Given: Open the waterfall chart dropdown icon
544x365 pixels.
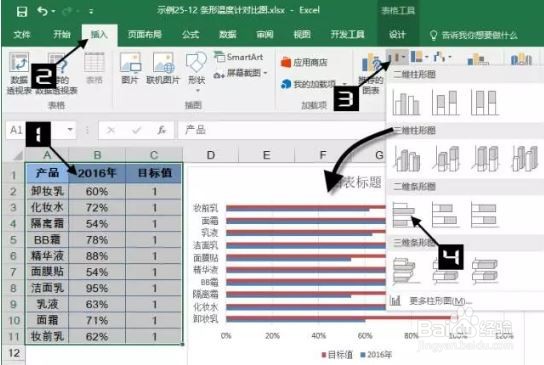Looking at the screenshot, I should pos(442,58).
